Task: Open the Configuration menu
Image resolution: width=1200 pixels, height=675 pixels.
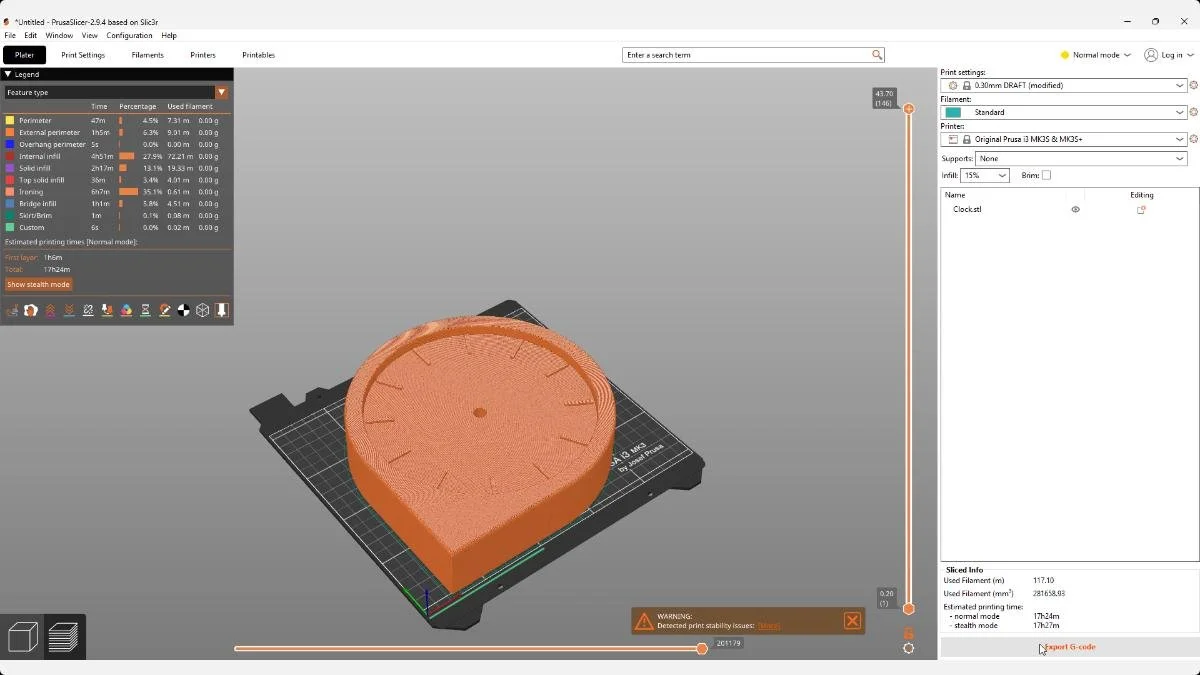Action: pos(129,35)
